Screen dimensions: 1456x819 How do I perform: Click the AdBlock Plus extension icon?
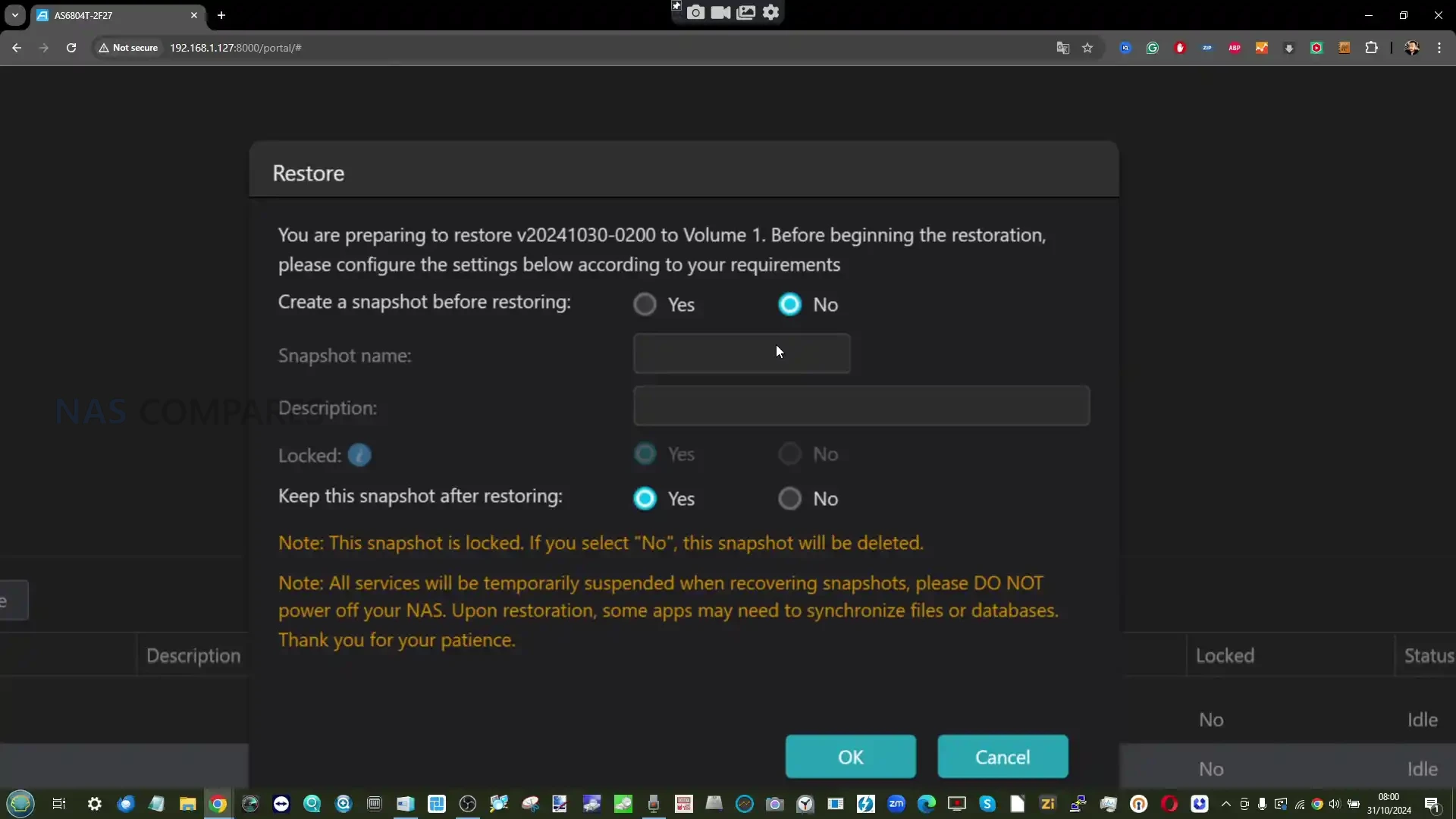(1235, 48)
